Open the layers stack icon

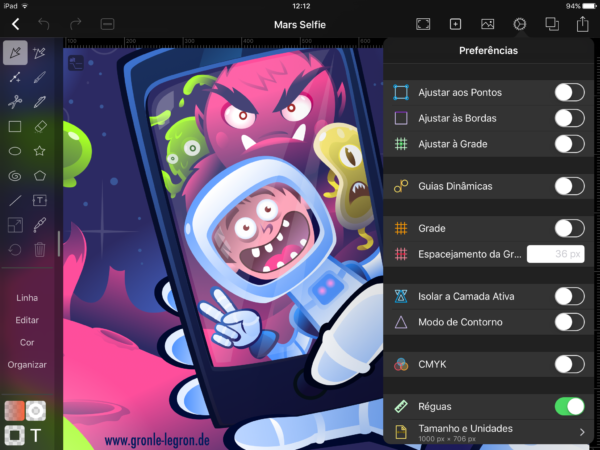tap(551, 24)
